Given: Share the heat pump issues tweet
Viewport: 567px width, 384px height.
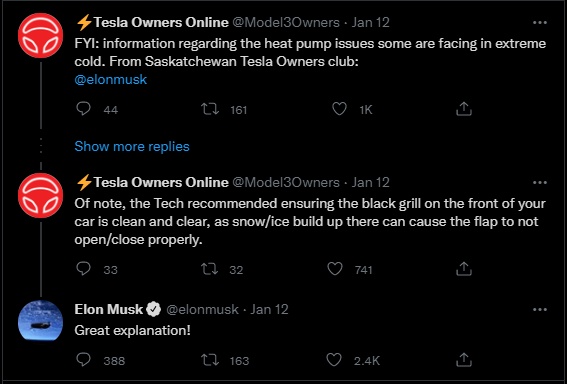Looking at the screenshot, I should pos(464,109).
